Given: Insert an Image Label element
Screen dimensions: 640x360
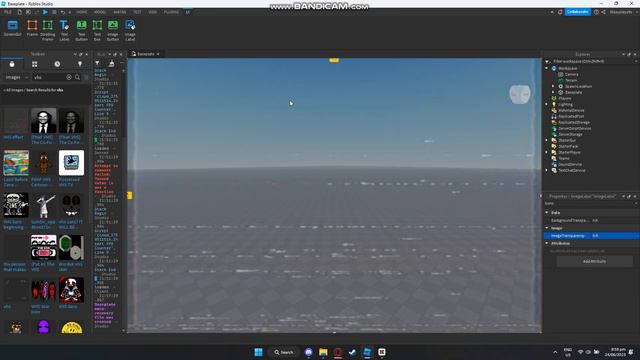Looking at the screenshot, I should (x=130, y=30).
